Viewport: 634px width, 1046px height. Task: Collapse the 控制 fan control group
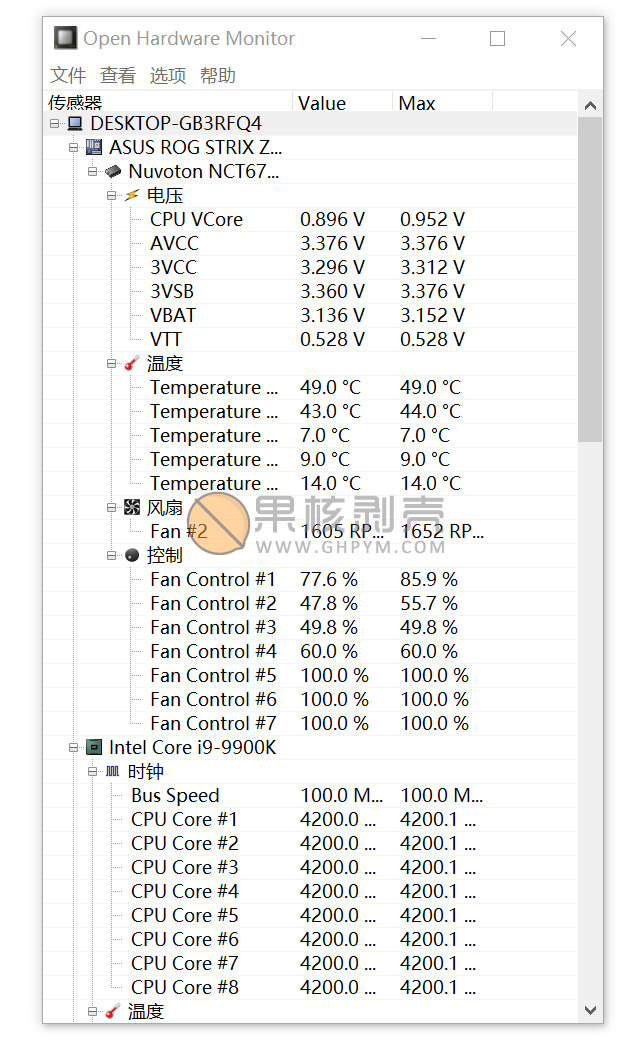(x=111, y=555)
